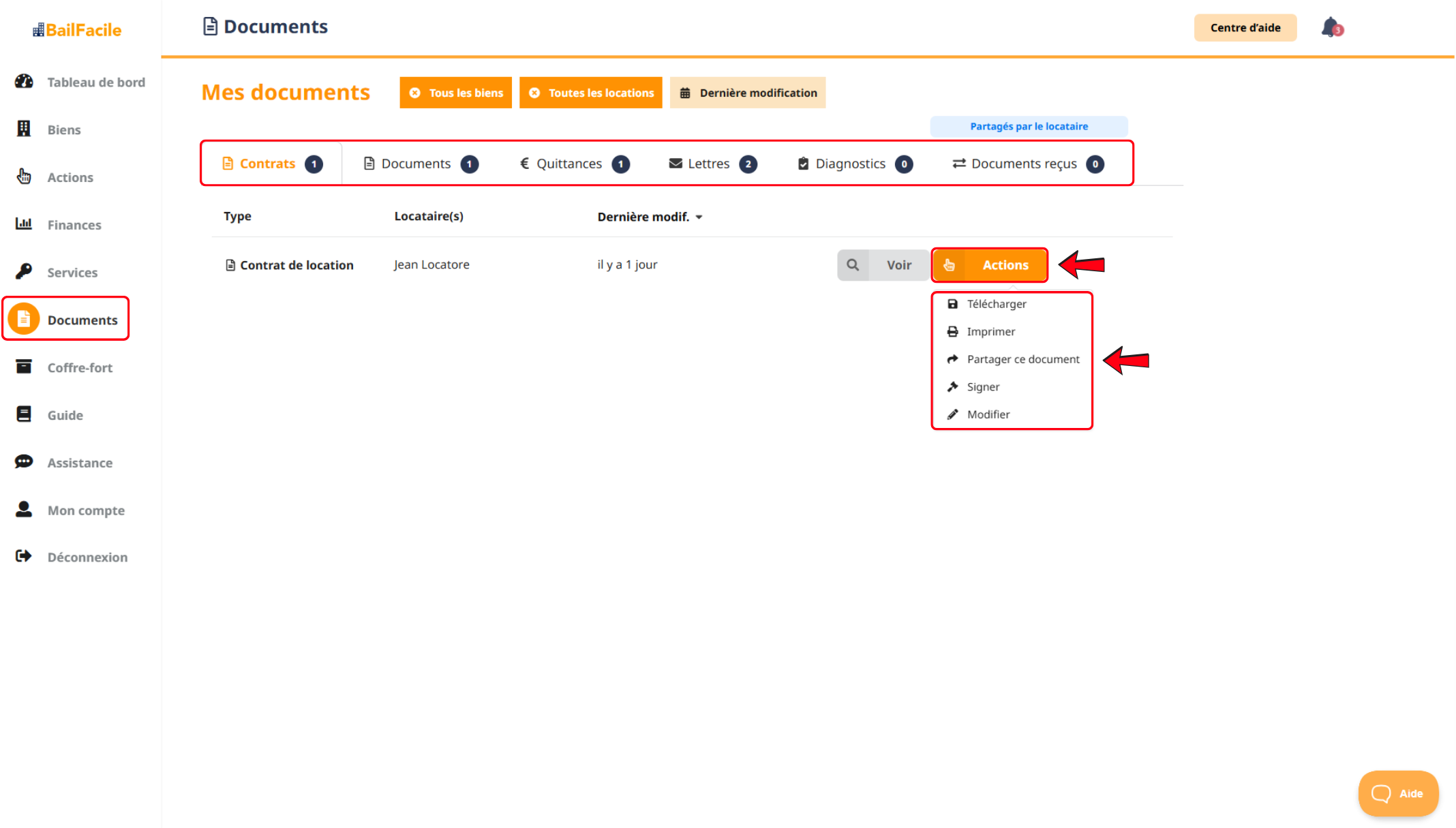Switch to the Quittances tab
Viewport: 1456px width, 828px height.
tap(575, 164)
